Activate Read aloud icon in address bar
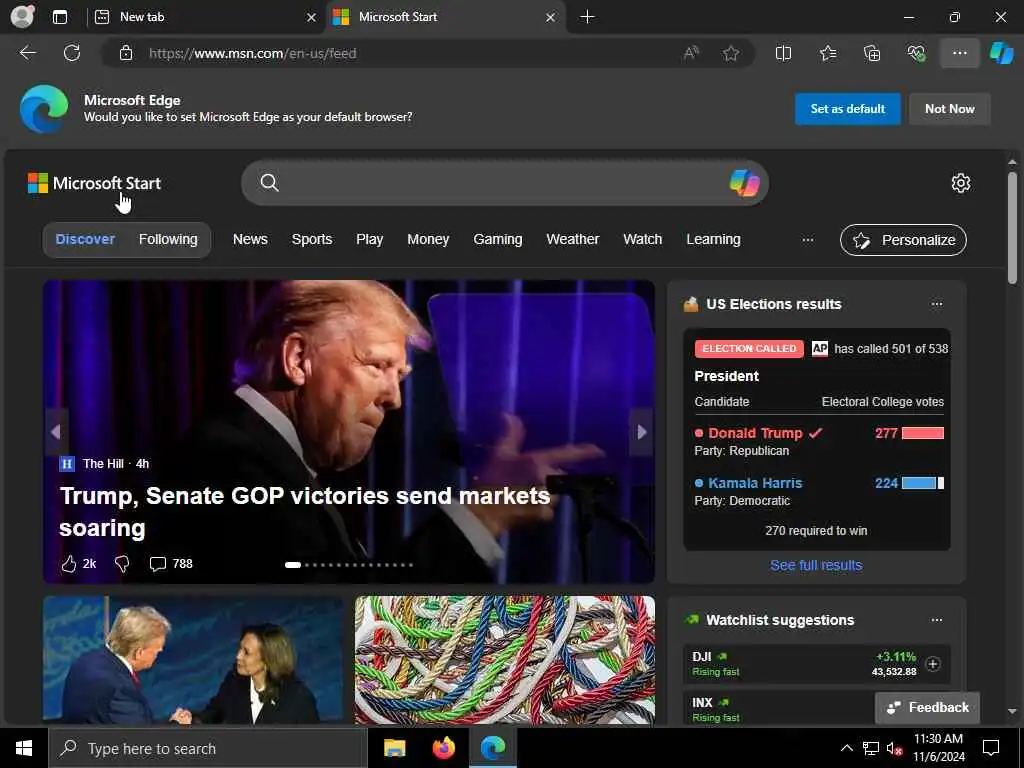 [691, 53]
